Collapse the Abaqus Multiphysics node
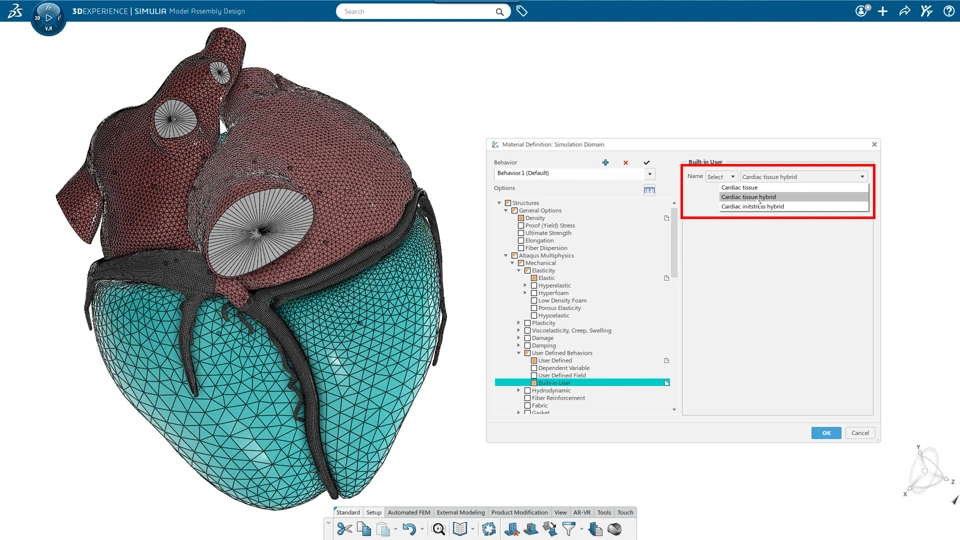This screenshot has height=540, width=960. point(506,255)
